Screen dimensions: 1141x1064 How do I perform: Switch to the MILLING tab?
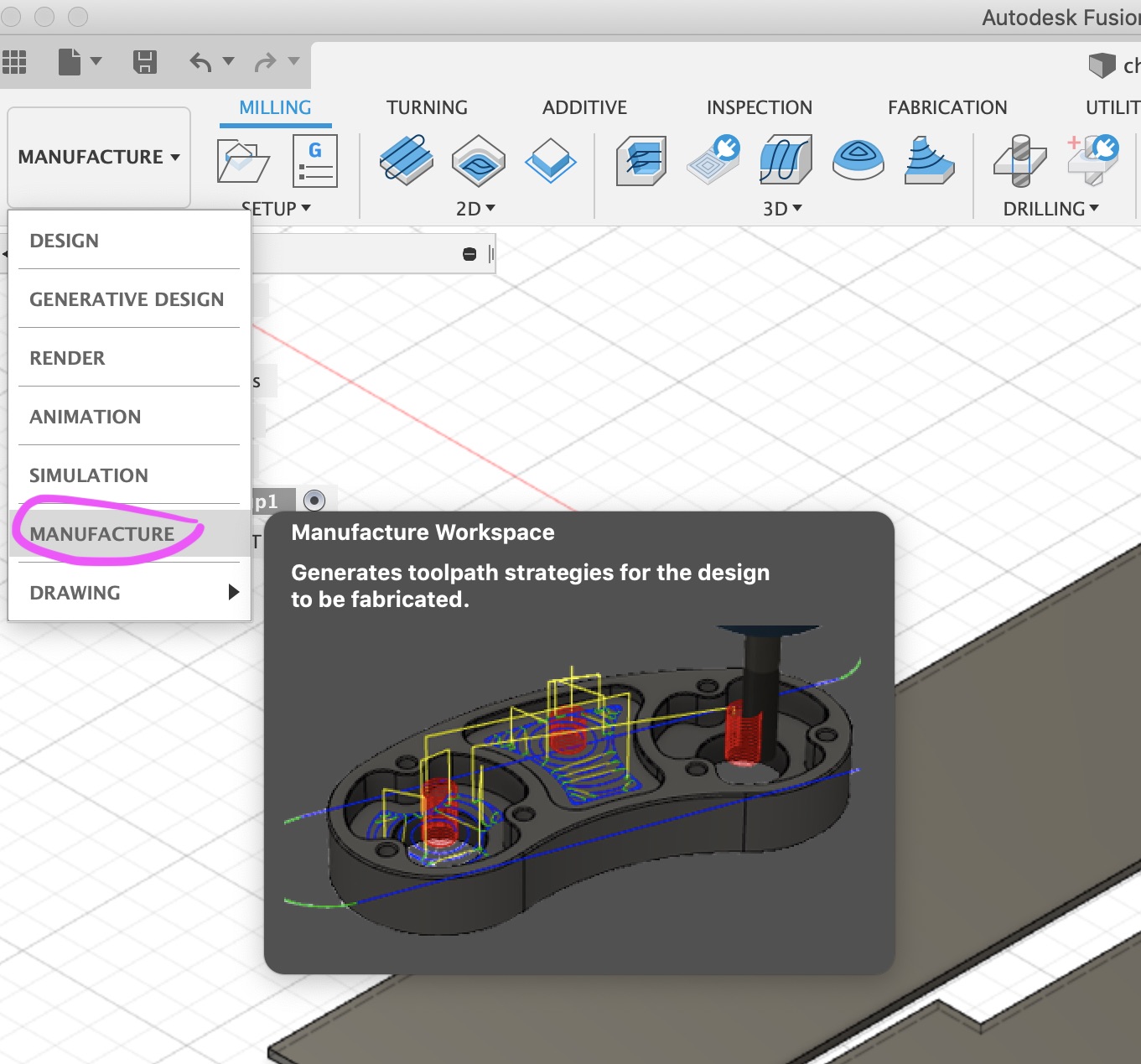[275, 107]
